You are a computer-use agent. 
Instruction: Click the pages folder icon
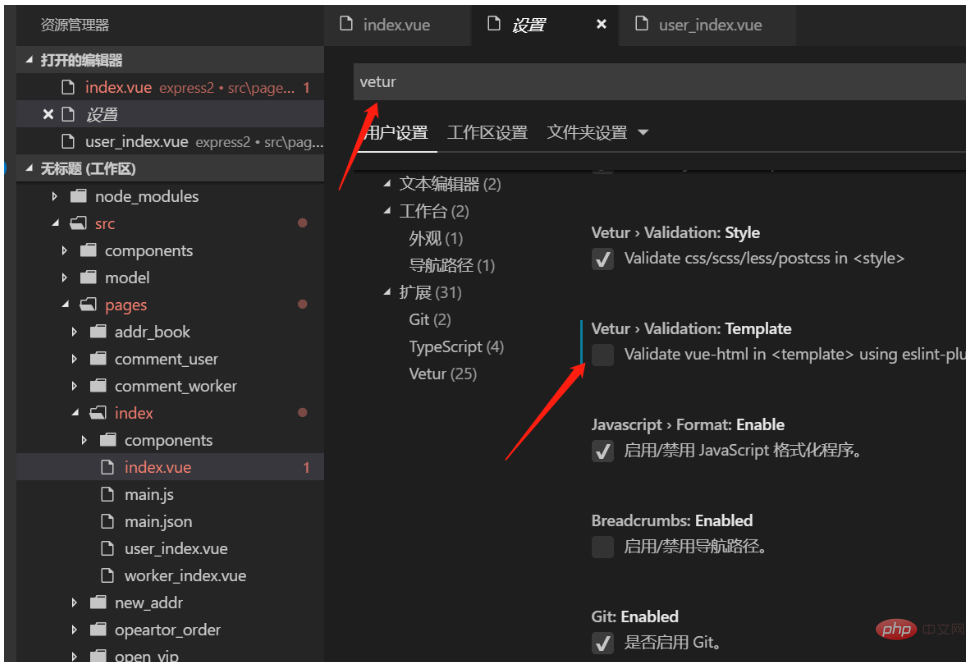tap(88, 305)
